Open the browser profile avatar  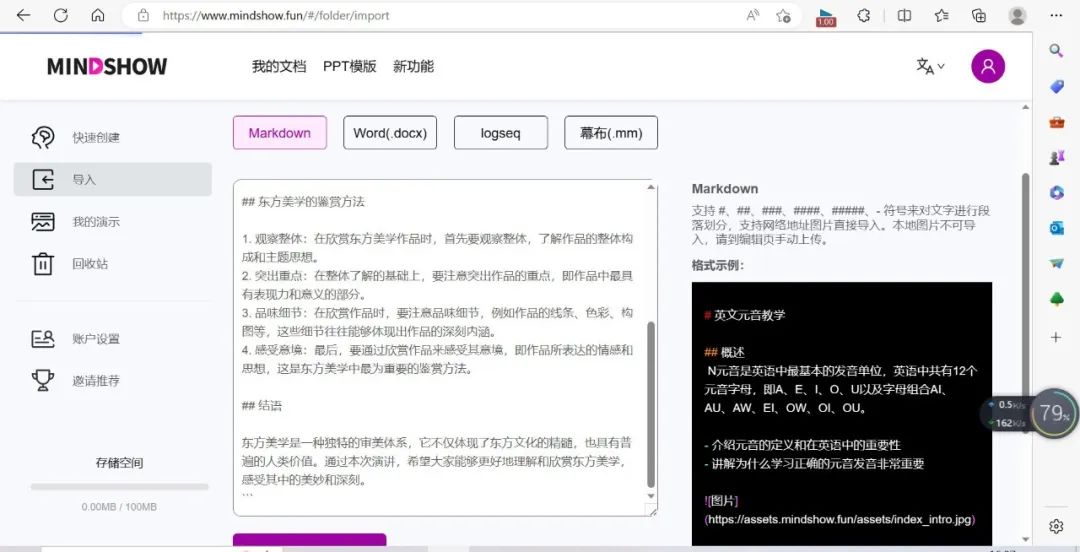tap(1017, 15)
